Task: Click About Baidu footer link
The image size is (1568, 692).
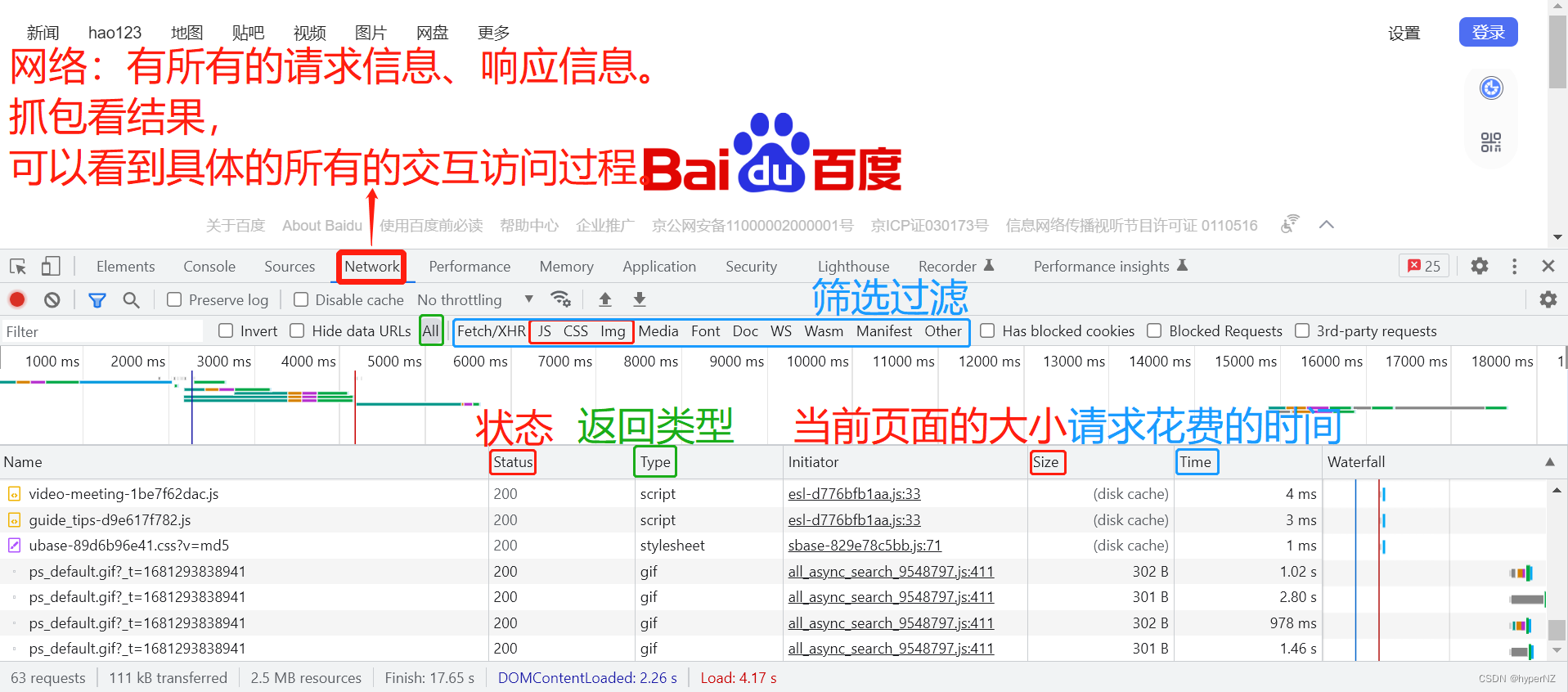Action: click(322, 226)
